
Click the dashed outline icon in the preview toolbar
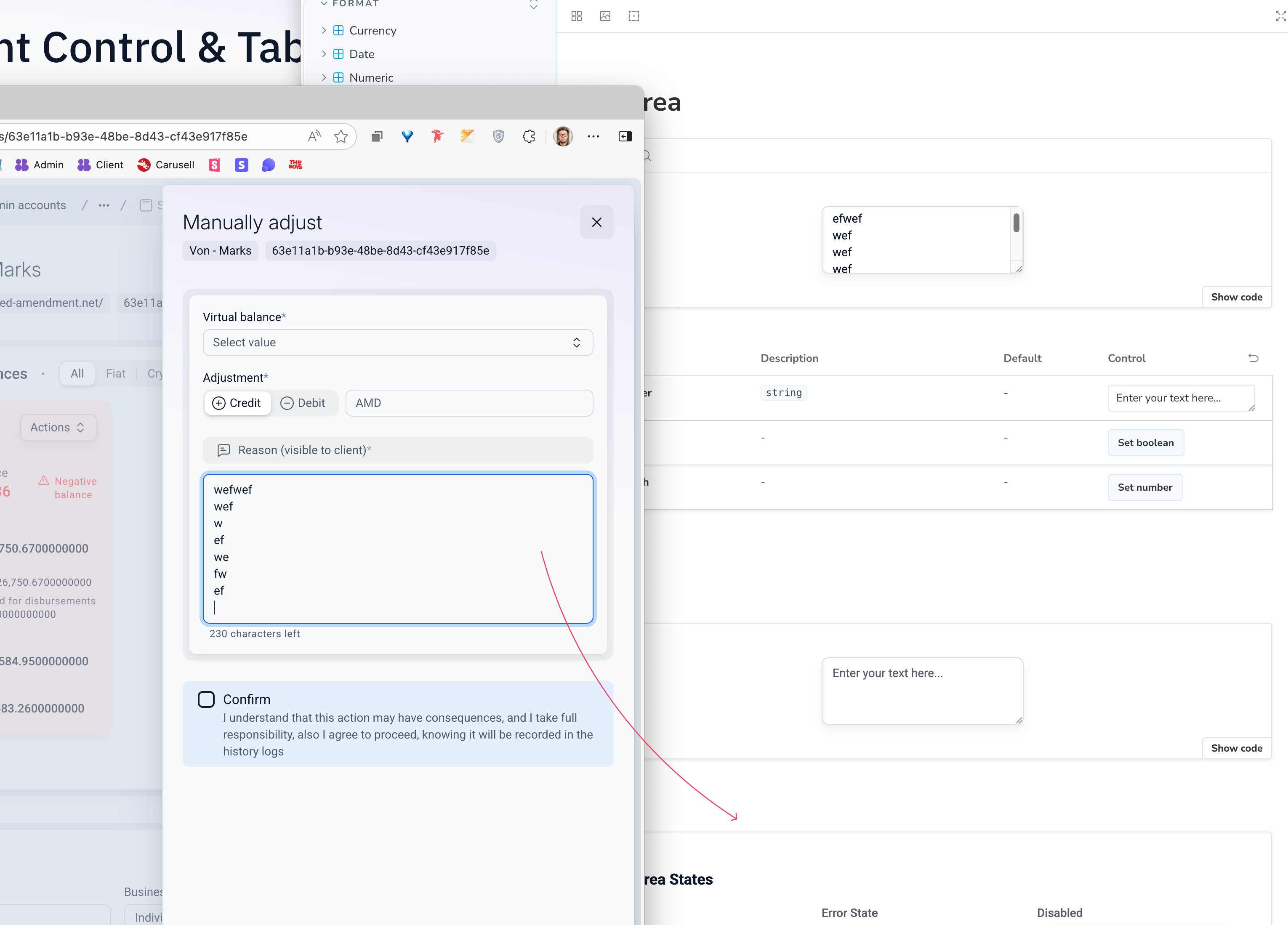634,16
